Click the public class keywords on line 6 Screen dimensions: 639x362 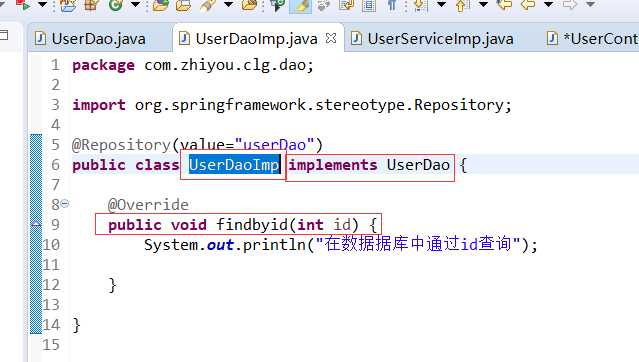pos(126,165)
